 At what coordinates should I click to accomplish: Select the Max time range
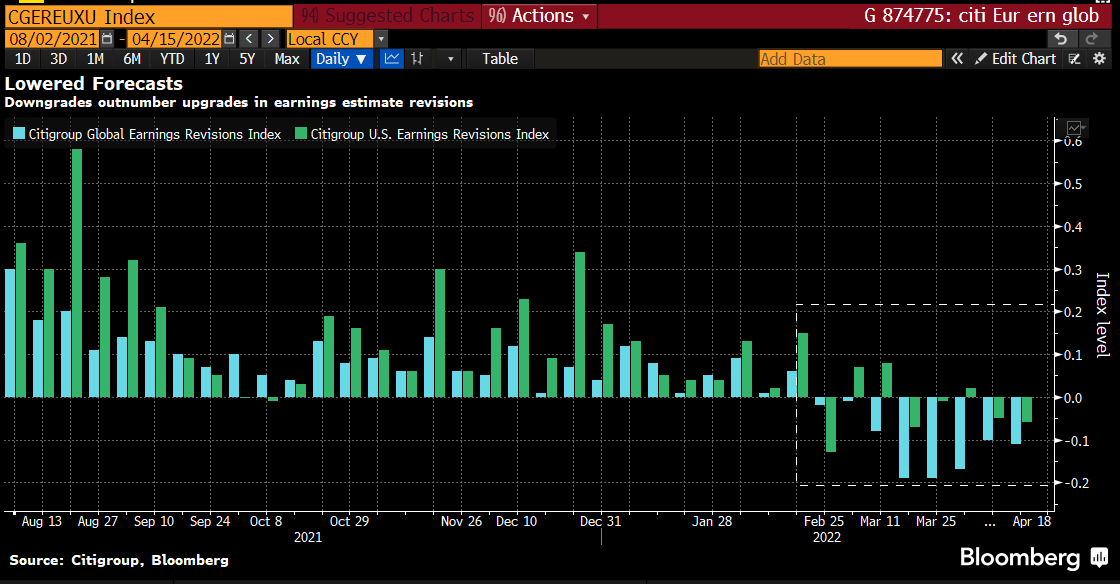[287, 59]
